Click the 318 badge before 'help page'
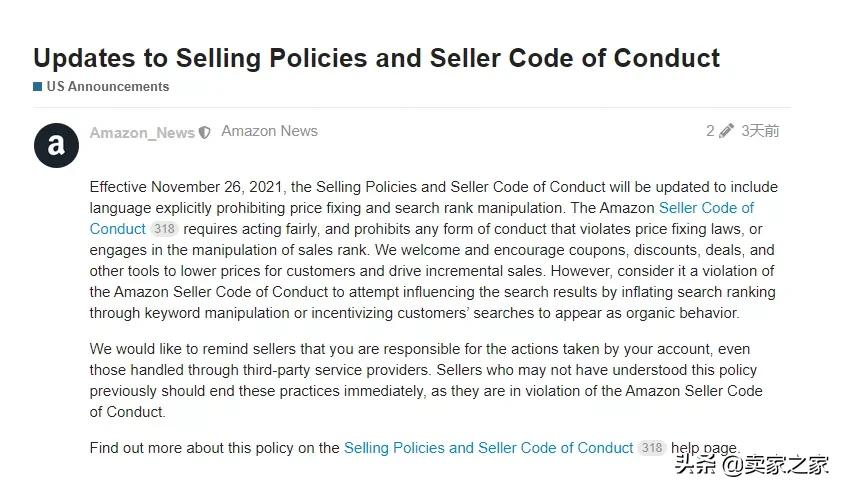 652,448
